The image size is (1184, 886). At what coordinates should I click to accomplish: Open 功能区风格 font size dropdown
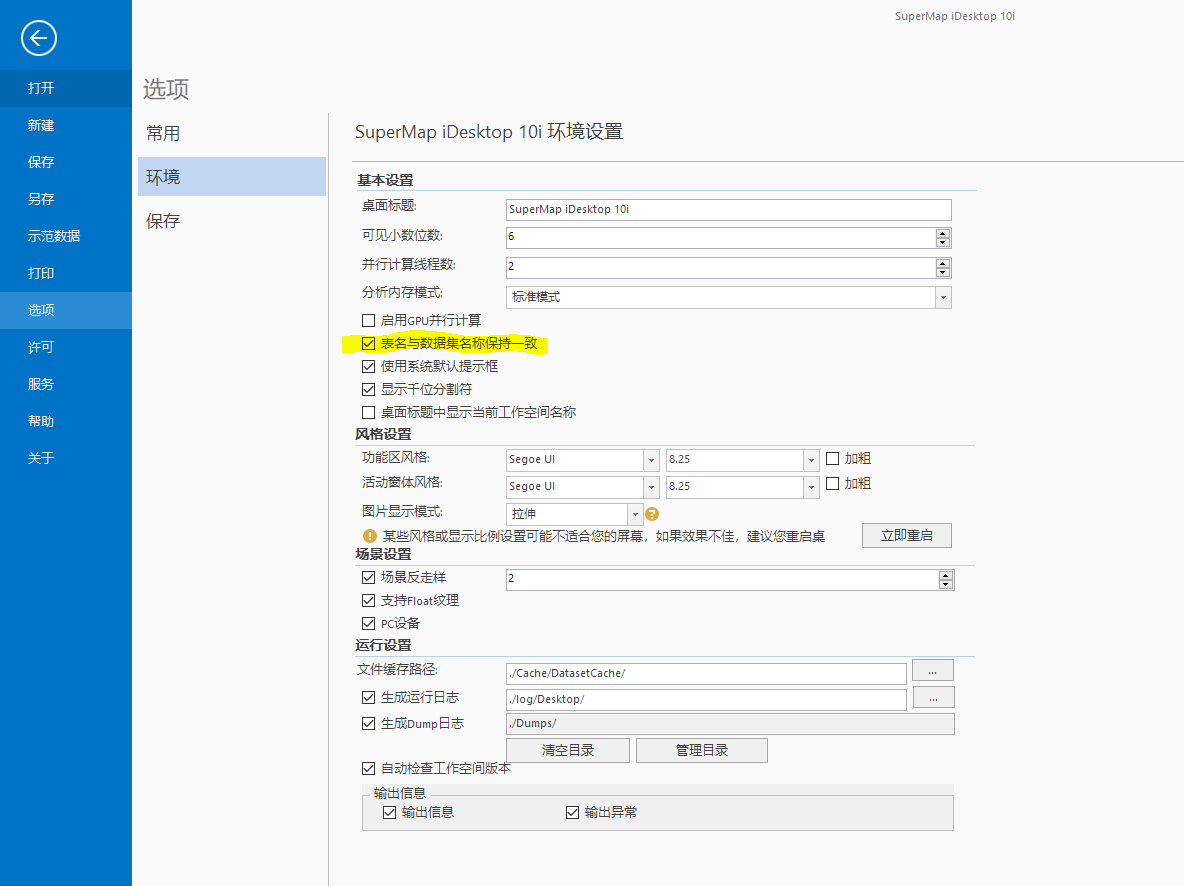[x=811, y=459]
